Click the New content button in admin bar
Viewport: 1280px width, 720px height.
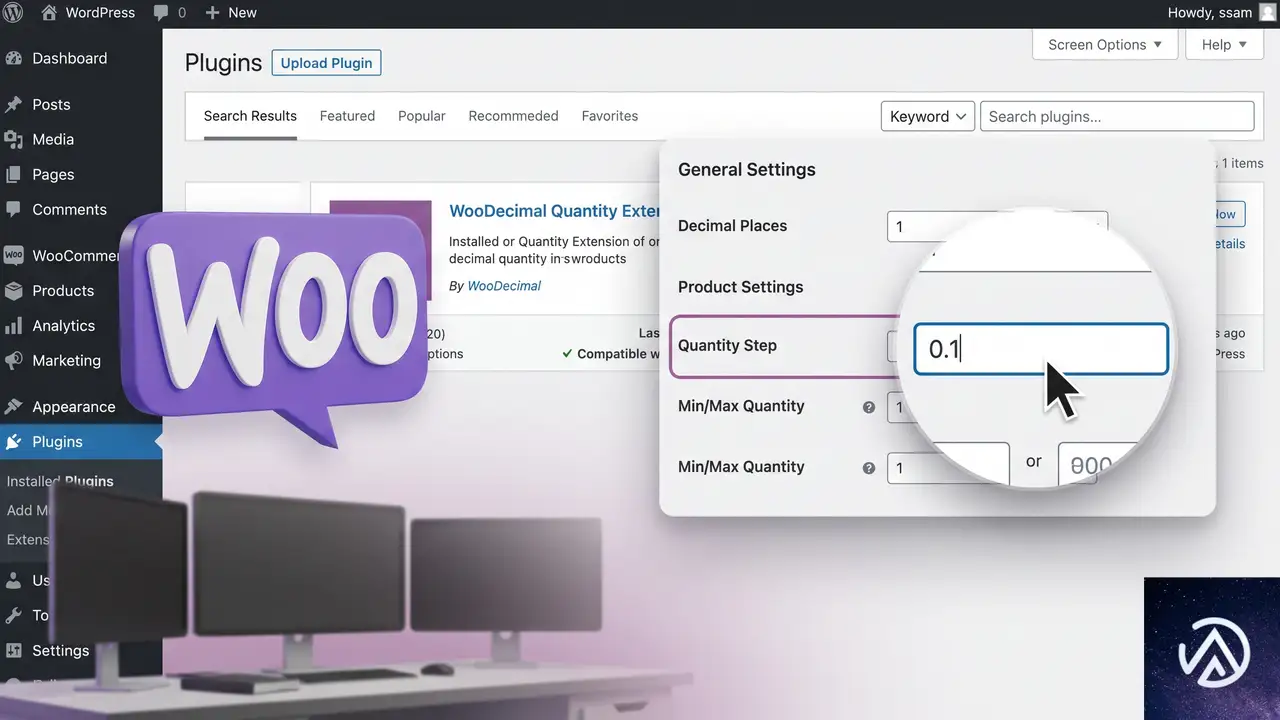pyautogui.click(x=231, y=13)
